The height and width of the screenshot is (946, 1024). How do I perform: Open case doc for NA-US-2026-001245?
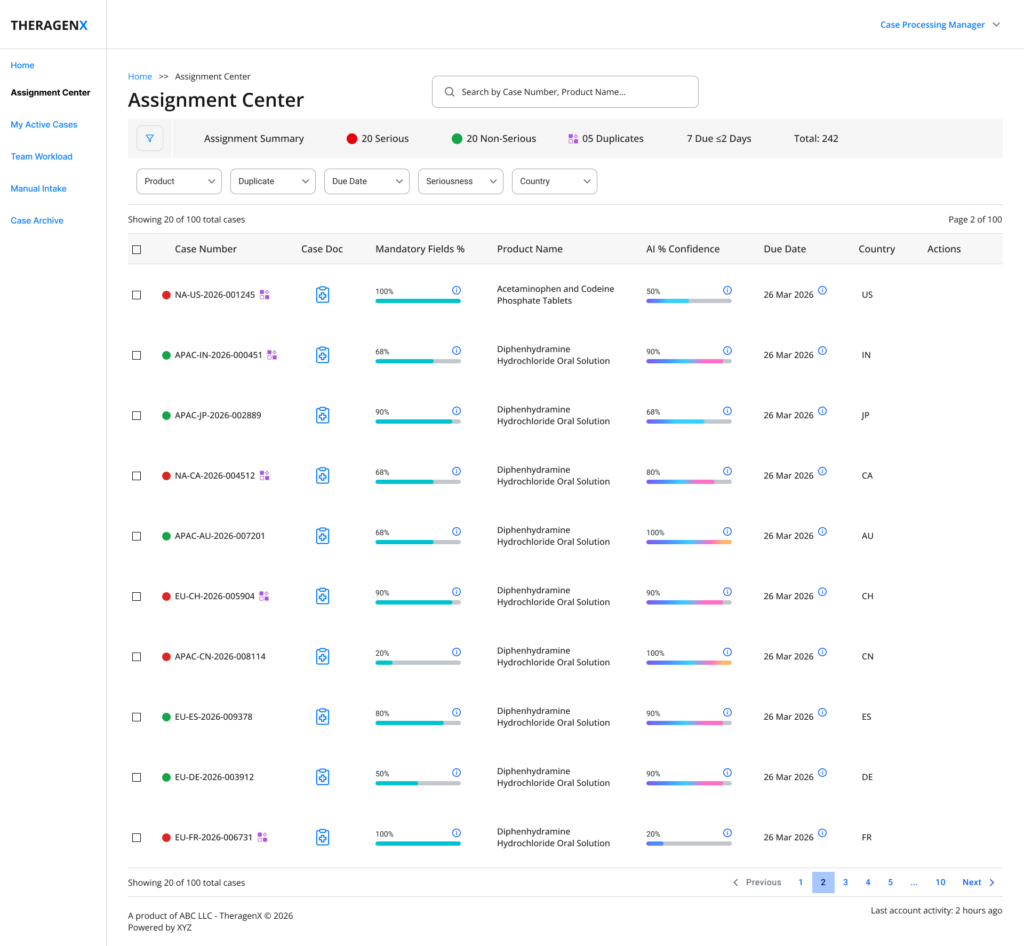point(323,294)
